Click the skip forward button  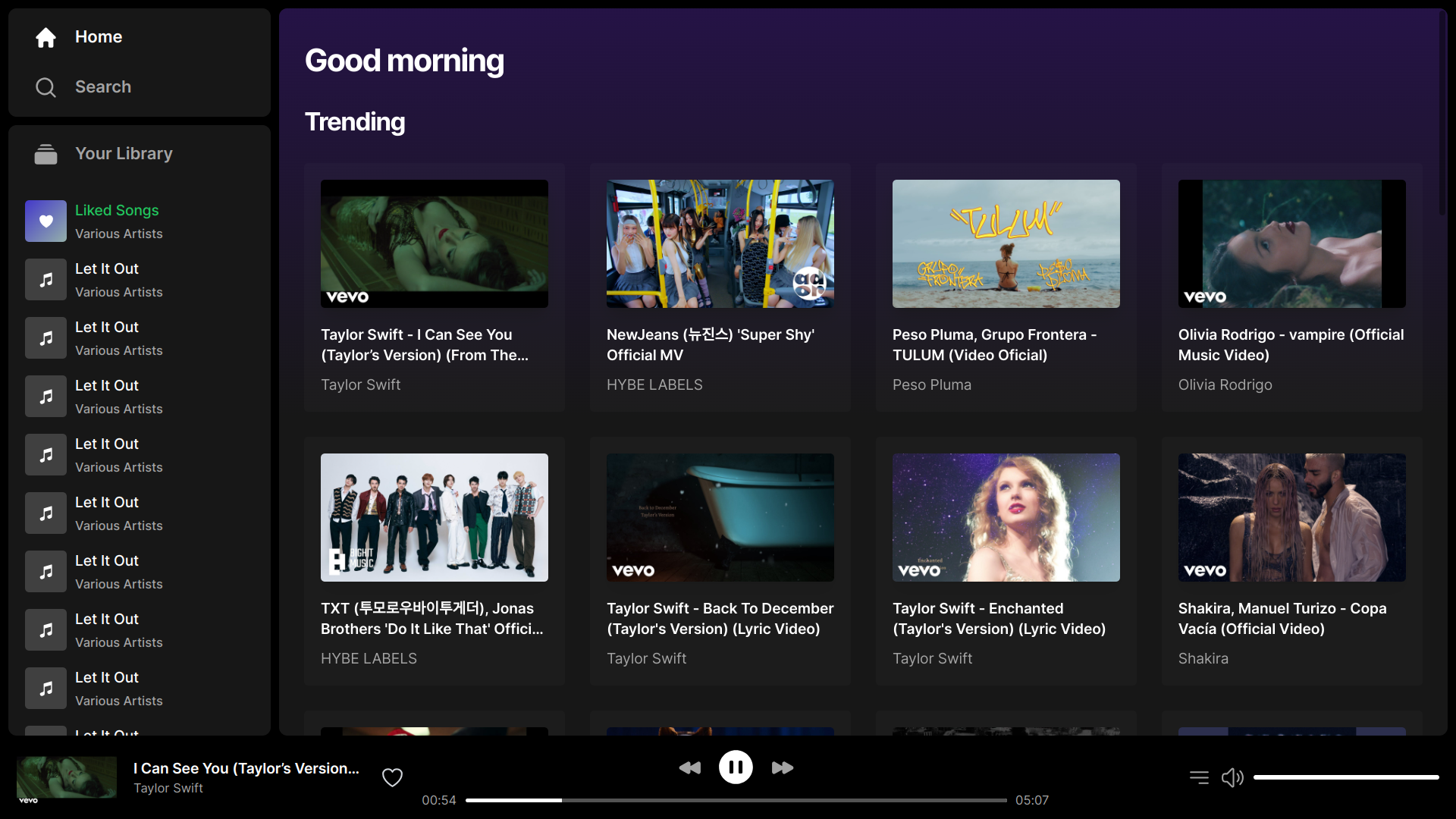783,768
